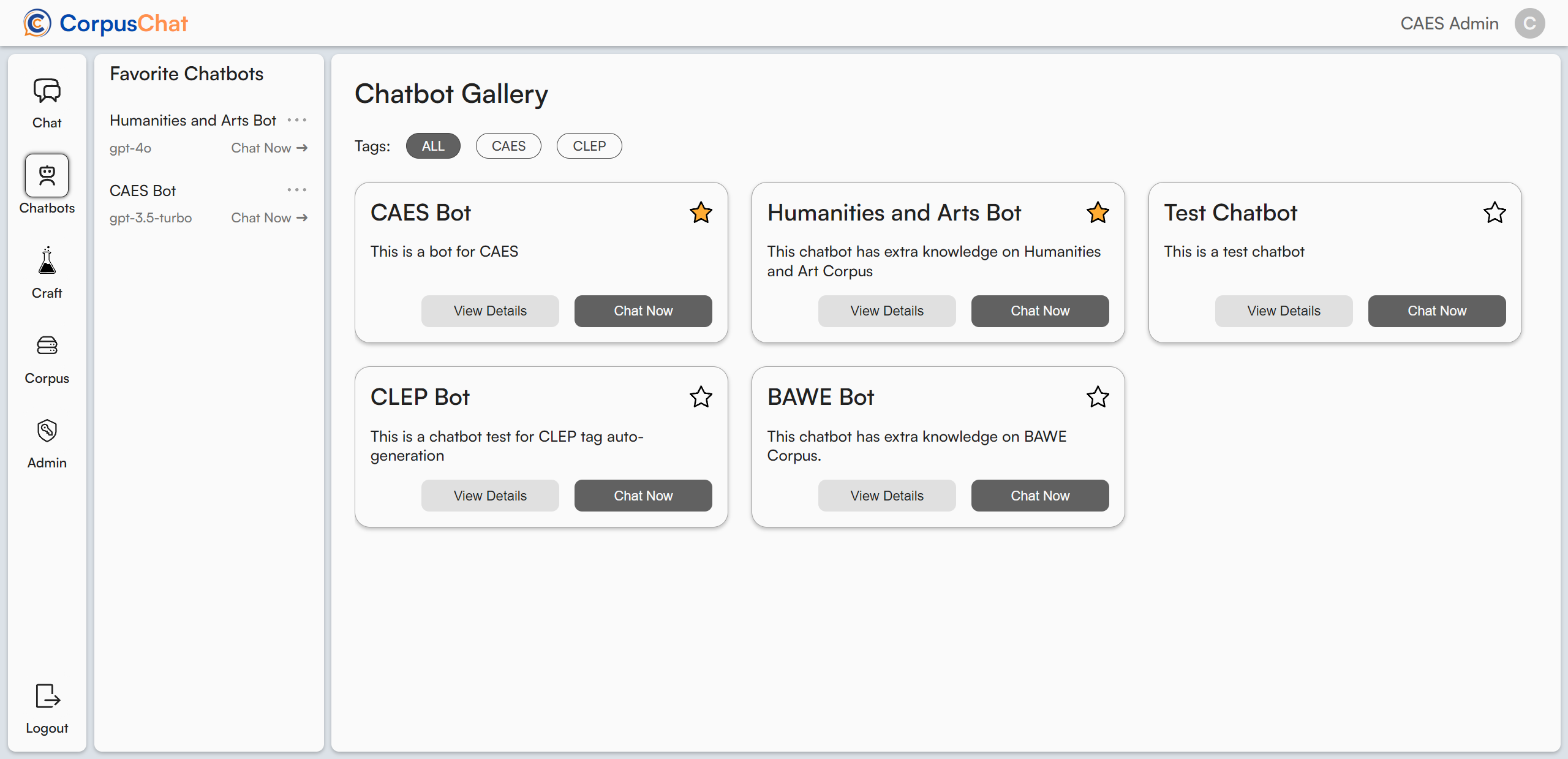Click the Logout icon
Viewport: 1568px width, 759px height.
(x=47, y=697)
